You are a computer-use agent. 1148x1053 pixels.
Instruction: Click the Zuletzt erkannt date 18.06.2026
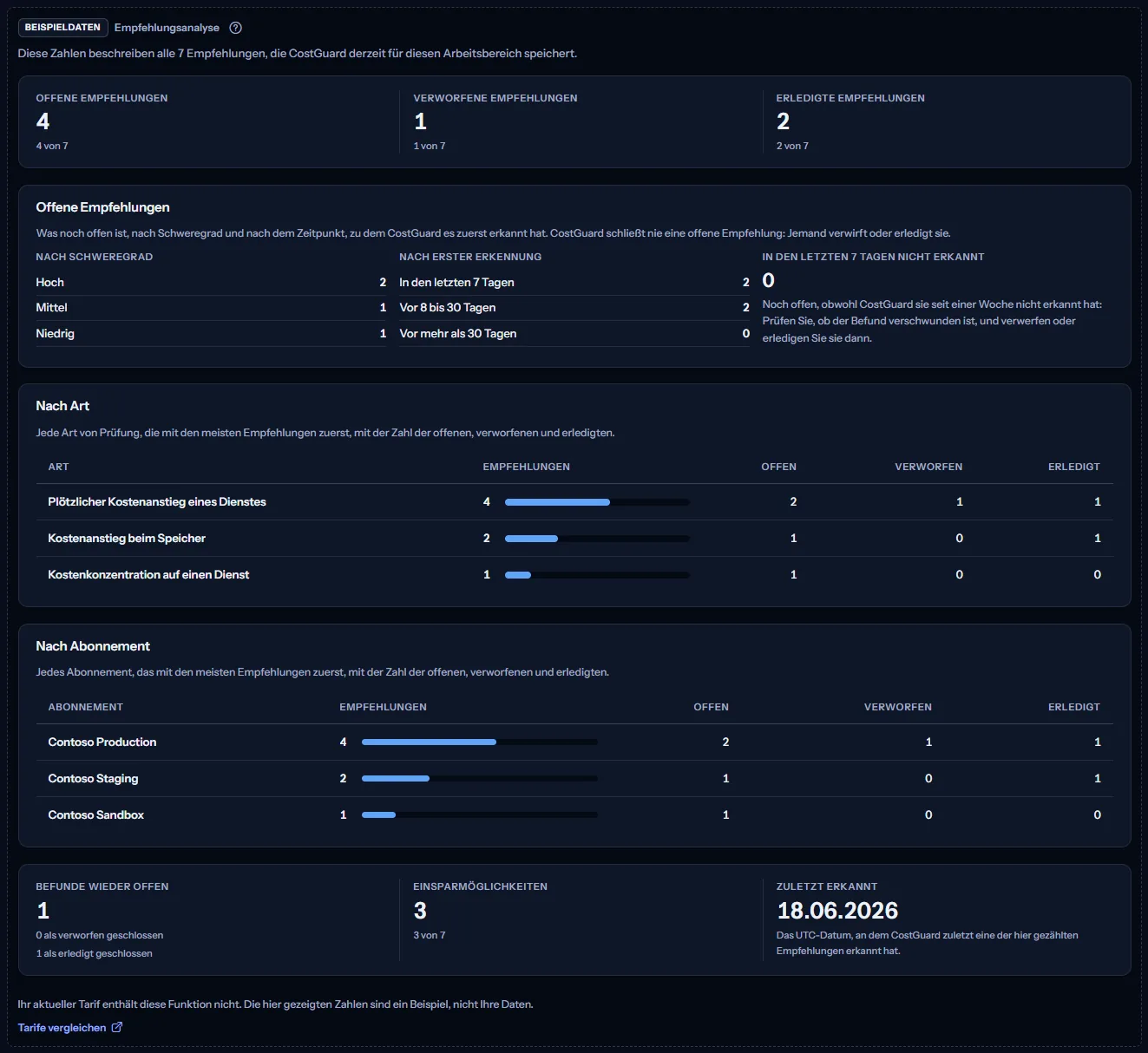click(x=837, y=911)
